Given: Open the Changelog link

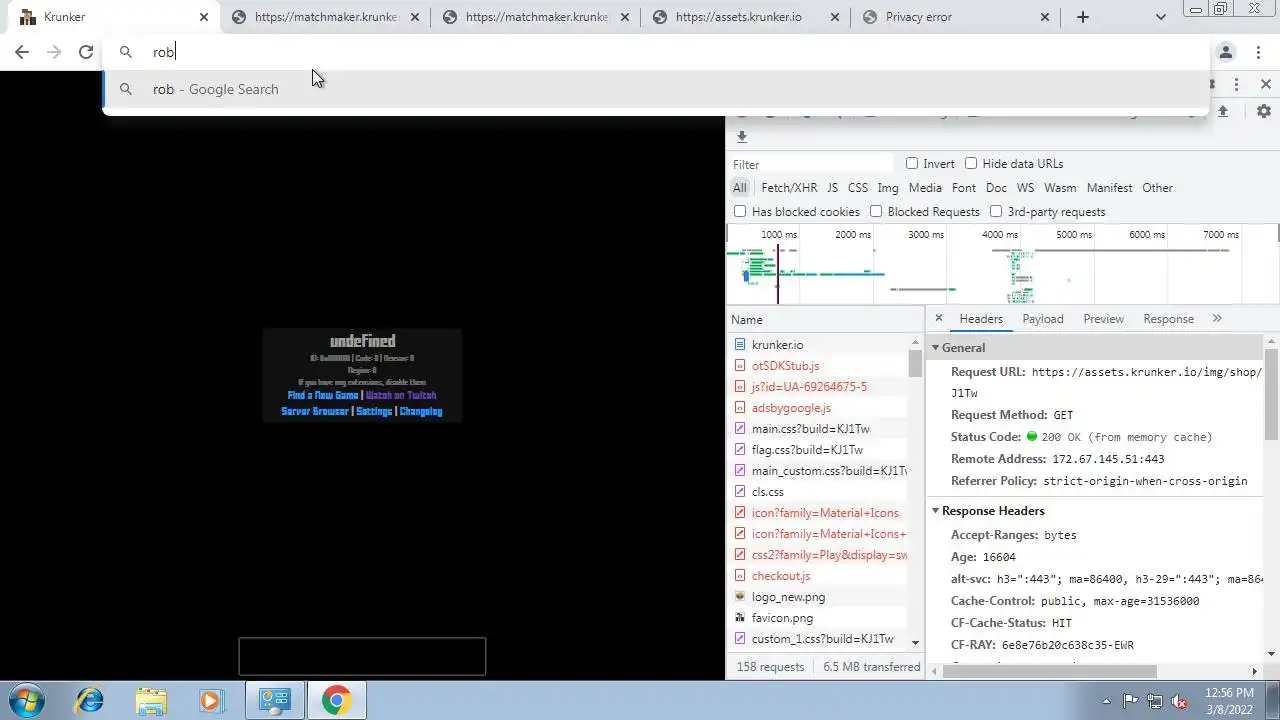Looking at the screenshot, I should click(420, 411).
